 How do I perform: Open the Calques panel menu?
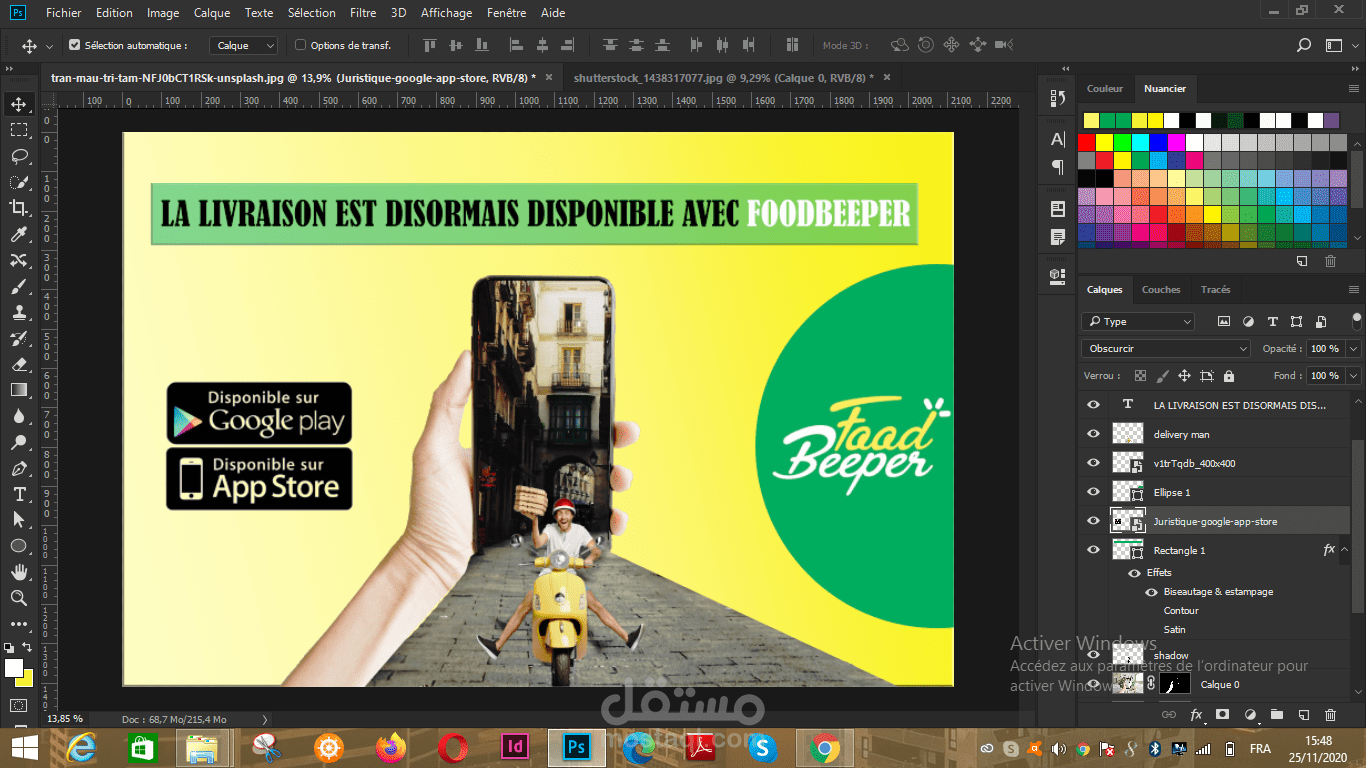pos(1354,290)
